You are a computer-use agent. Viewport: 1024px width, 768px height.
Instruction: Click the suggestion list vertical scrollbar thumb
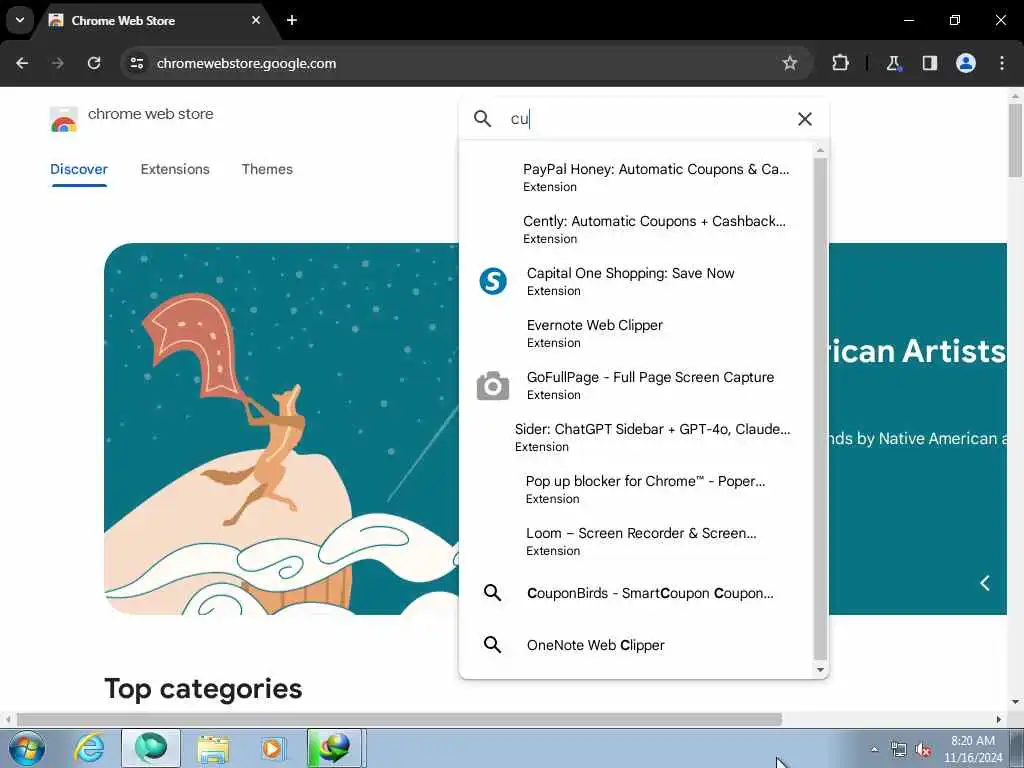(820, 409)
